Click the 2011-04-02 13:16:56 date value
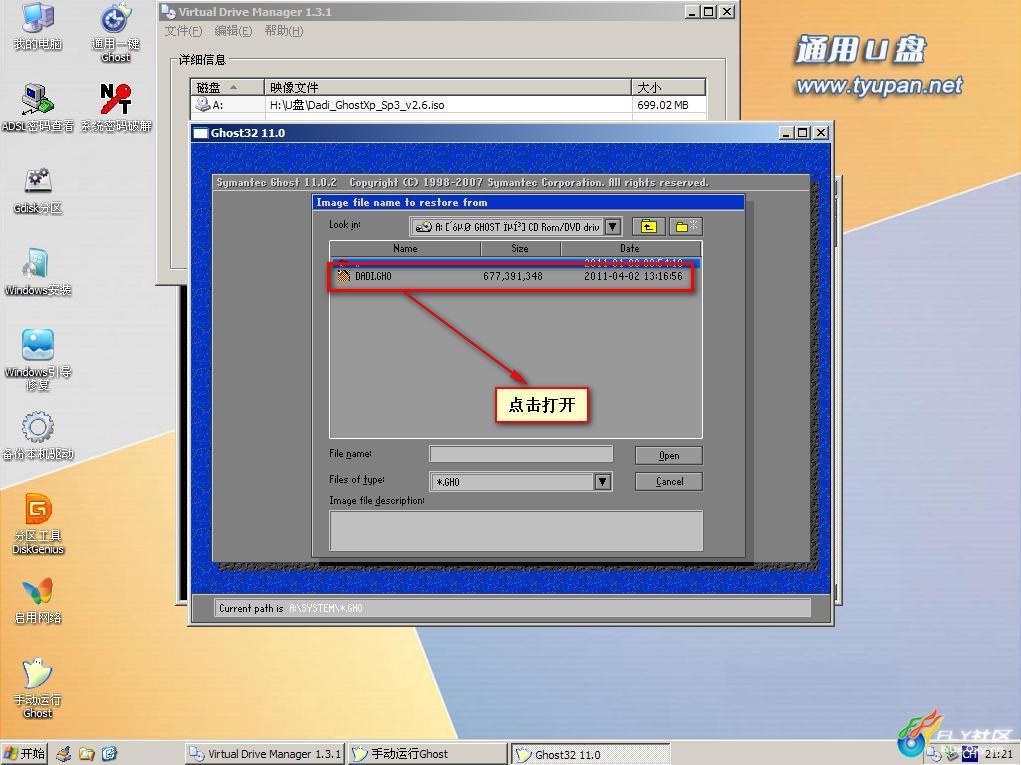Viewport: 1021px width, 765px height. 633,276
